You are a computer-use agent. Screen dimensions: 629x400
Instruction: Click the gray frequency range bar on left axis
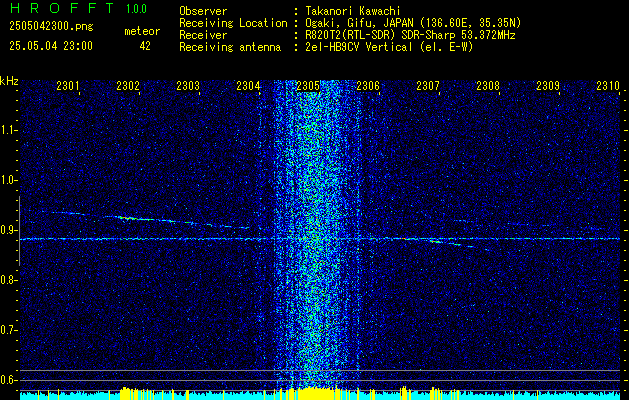coord(19,231)
